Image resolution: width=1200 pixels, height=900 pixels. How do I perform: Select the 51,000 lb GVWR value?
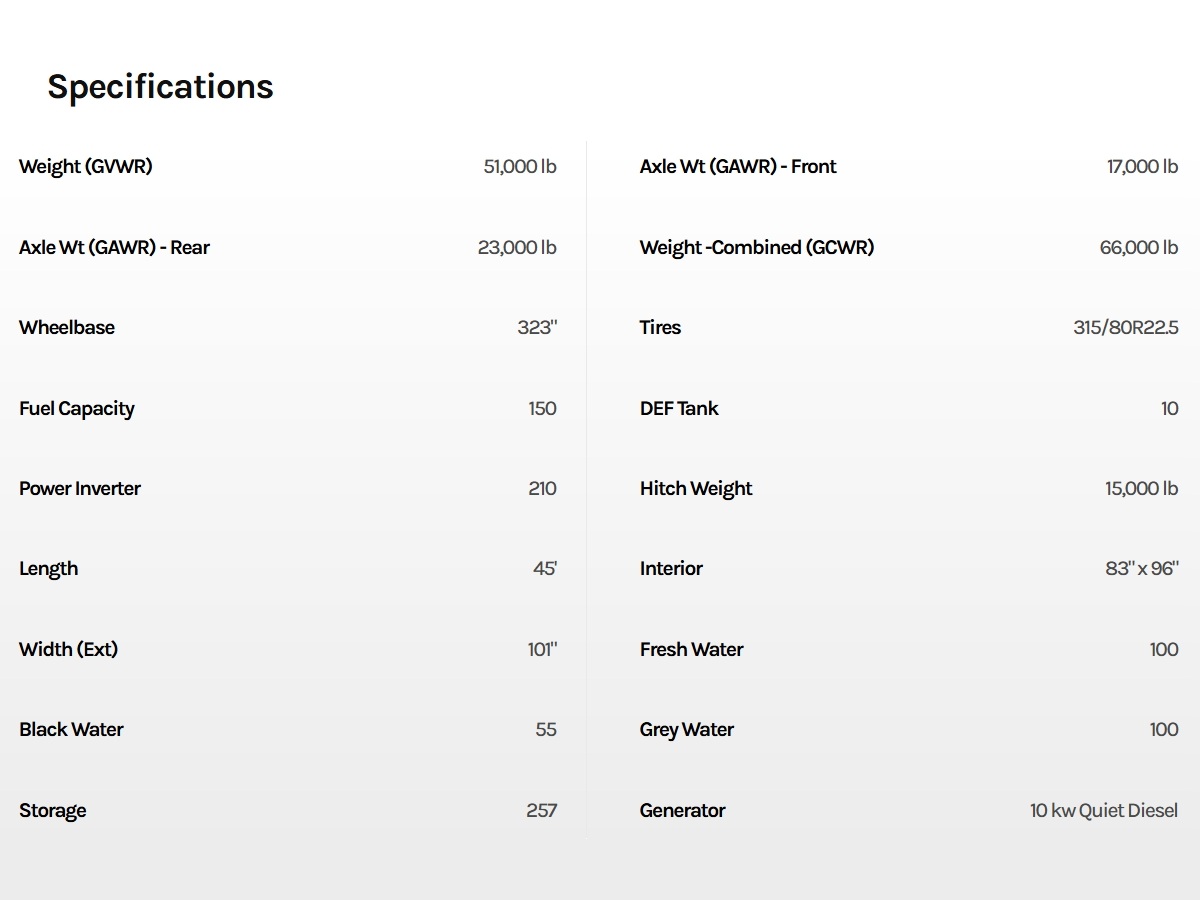coord(520,167)
